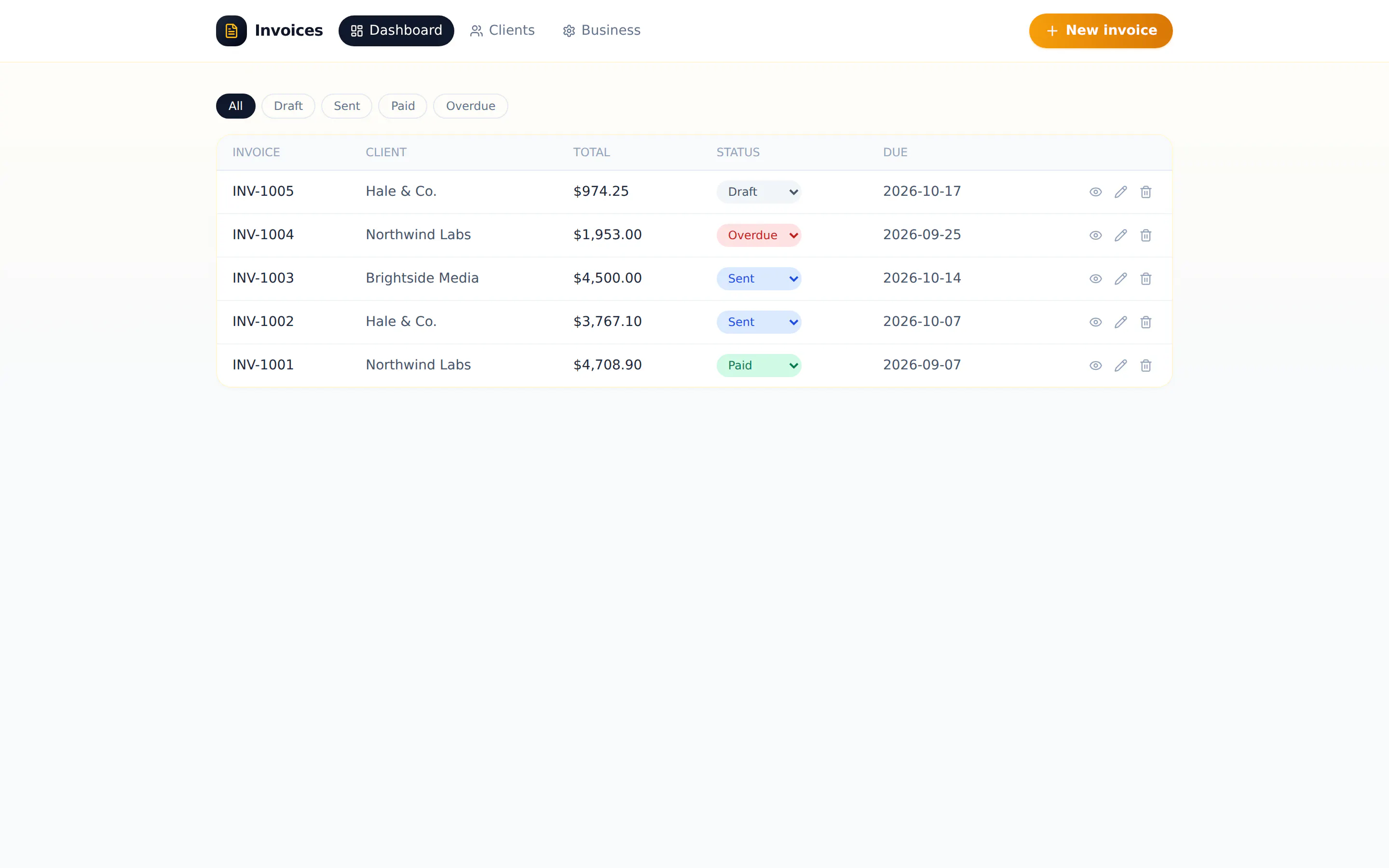View invoice INV-1001 via eye icon
Image resolution: width=1389 pixels, height=868 pixels.
[x=1095, y=366]
